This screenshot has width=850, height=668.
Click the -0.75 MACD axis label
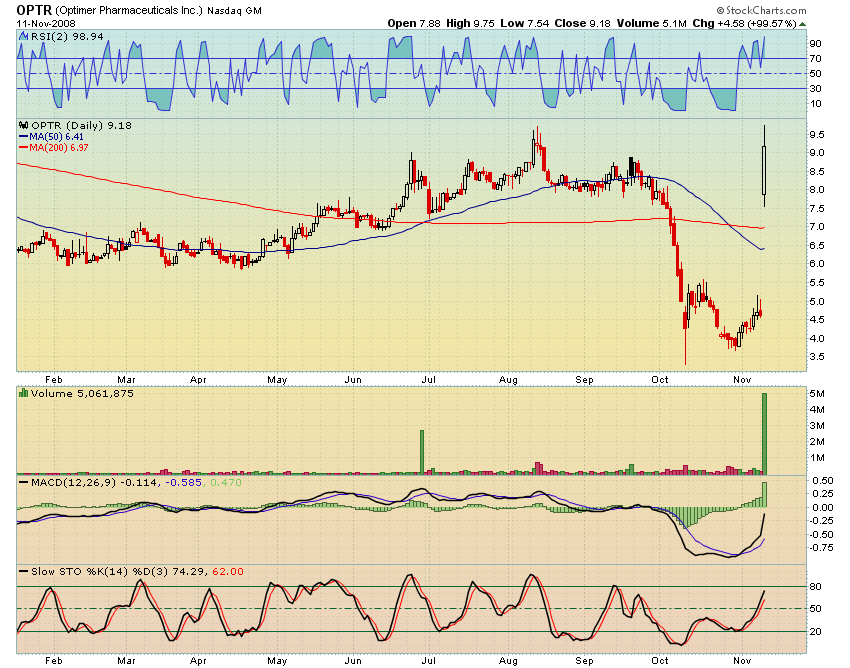[821, 548]
